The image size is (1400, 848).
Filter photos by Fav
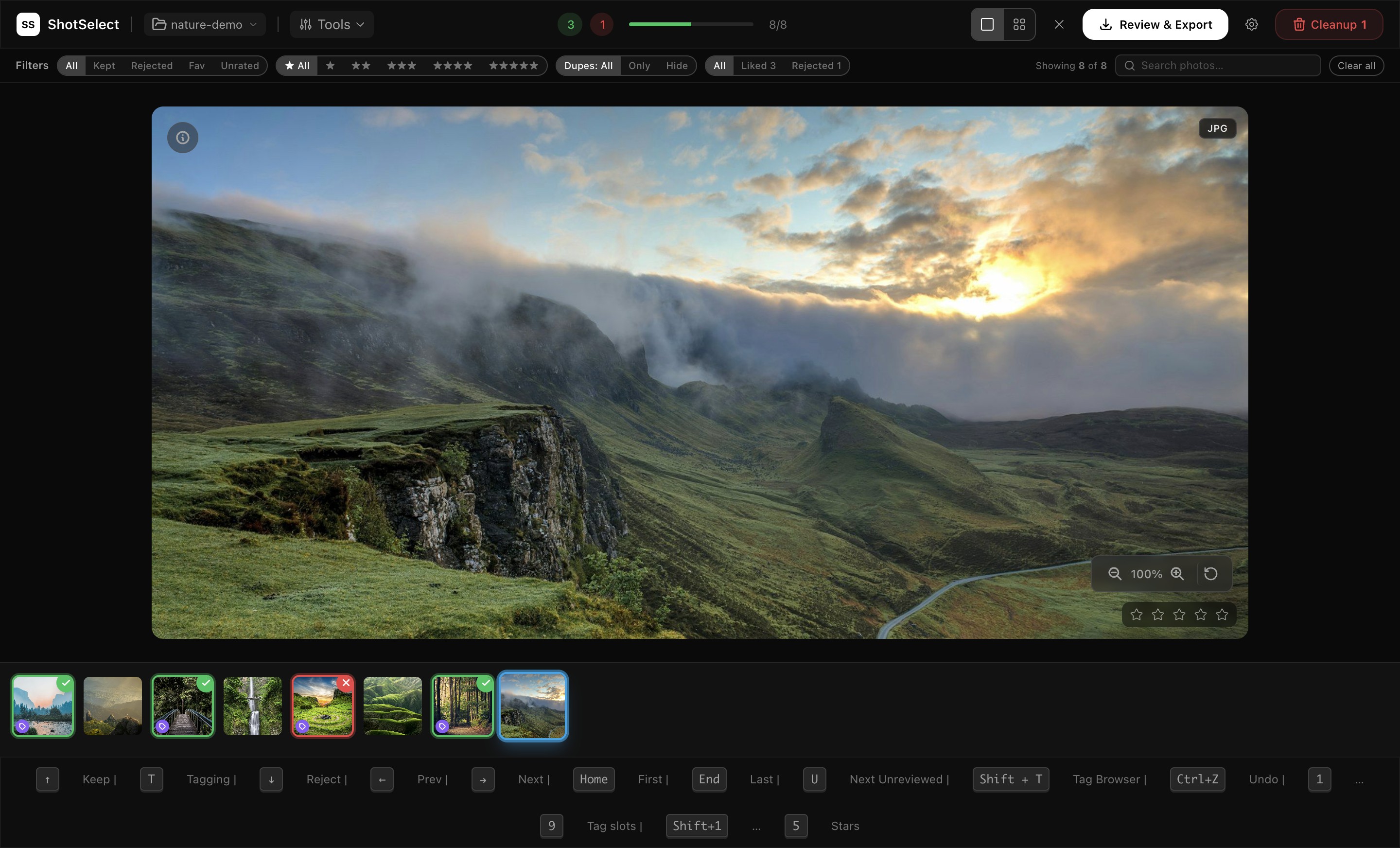tap(196, 65)
